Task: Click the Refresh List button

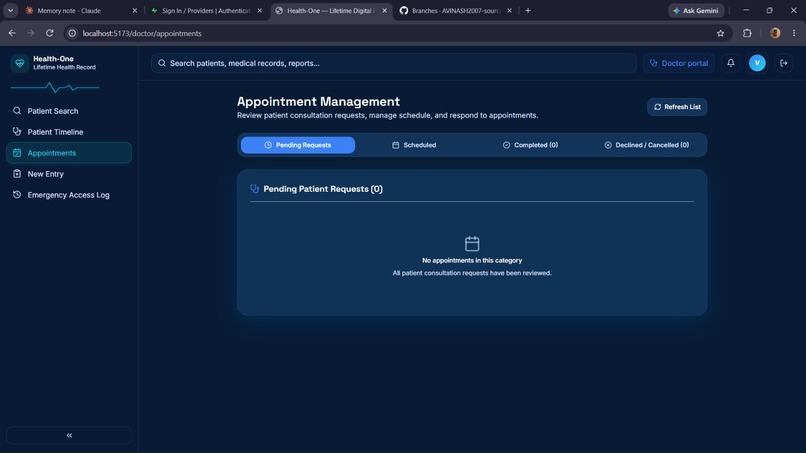Action: (677, 107)
